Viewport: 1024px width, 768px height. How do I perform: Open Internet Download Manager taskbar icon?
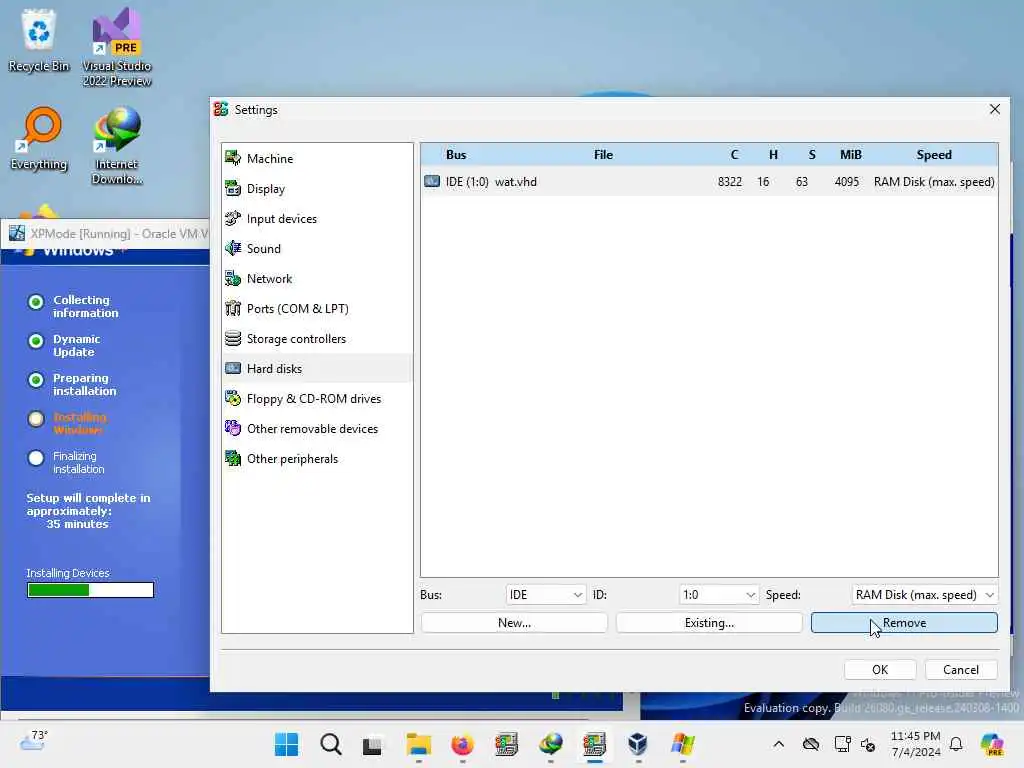(551, 744)
